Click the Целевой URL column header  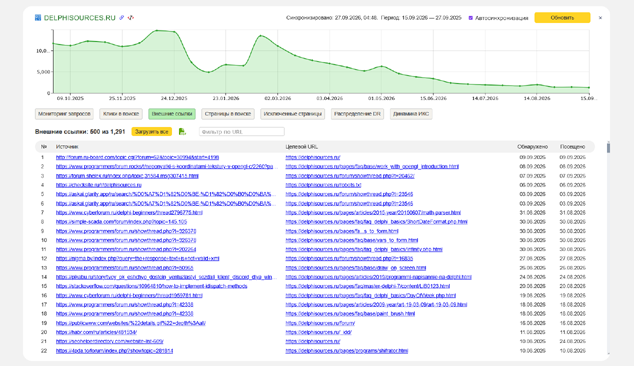tap(302, 146)
